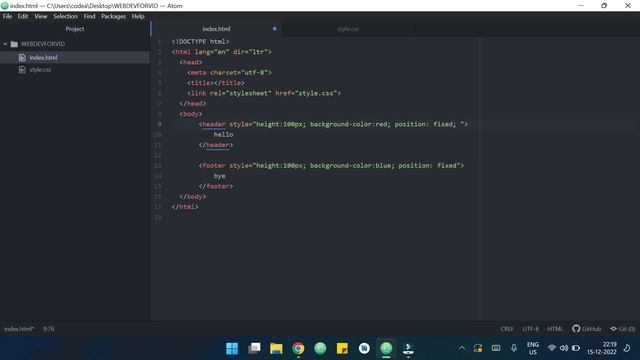Click the battery tray icon

(576, 348)
